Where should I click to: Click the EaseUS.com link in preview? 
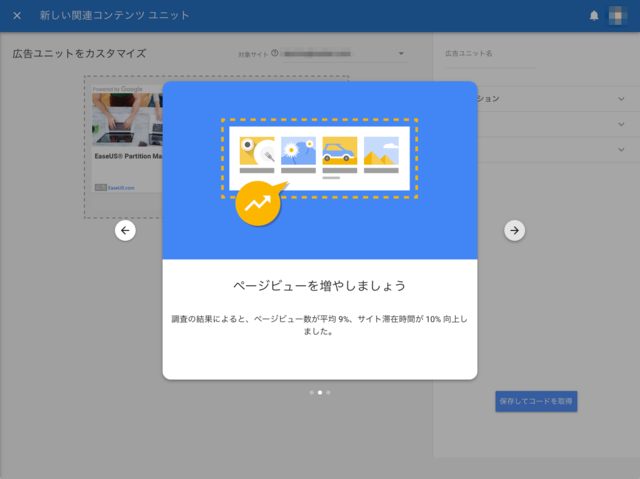(x=121, y=188)
